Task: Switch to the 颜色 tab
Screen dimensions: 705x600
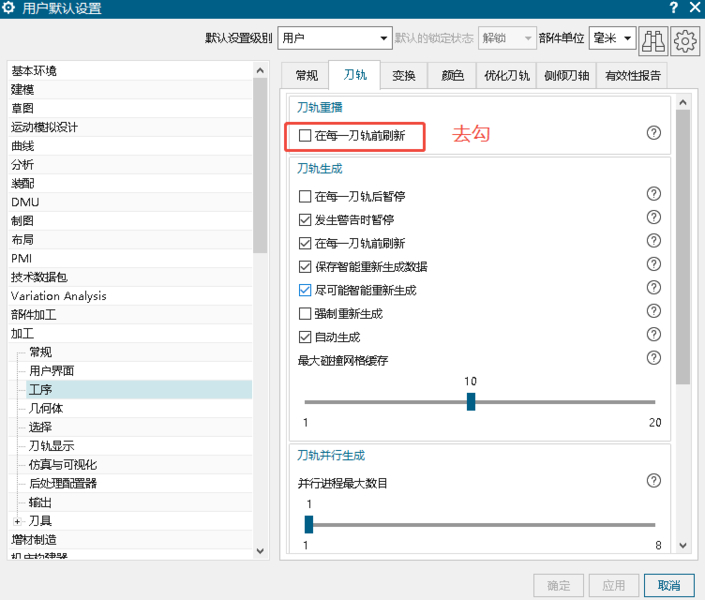Action: tap(452, 76)
